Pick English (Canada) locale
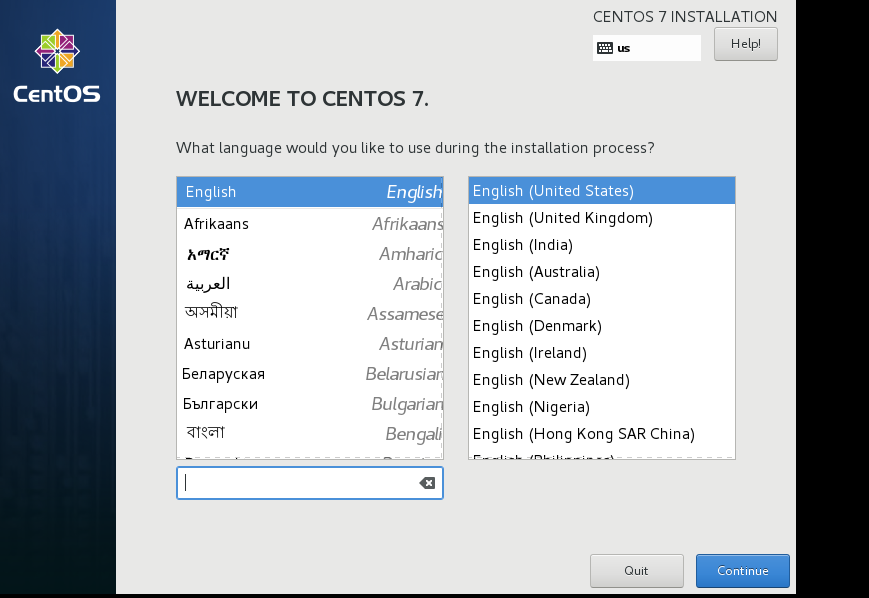This screenshot has height=598, width=869. coord(602,299)
